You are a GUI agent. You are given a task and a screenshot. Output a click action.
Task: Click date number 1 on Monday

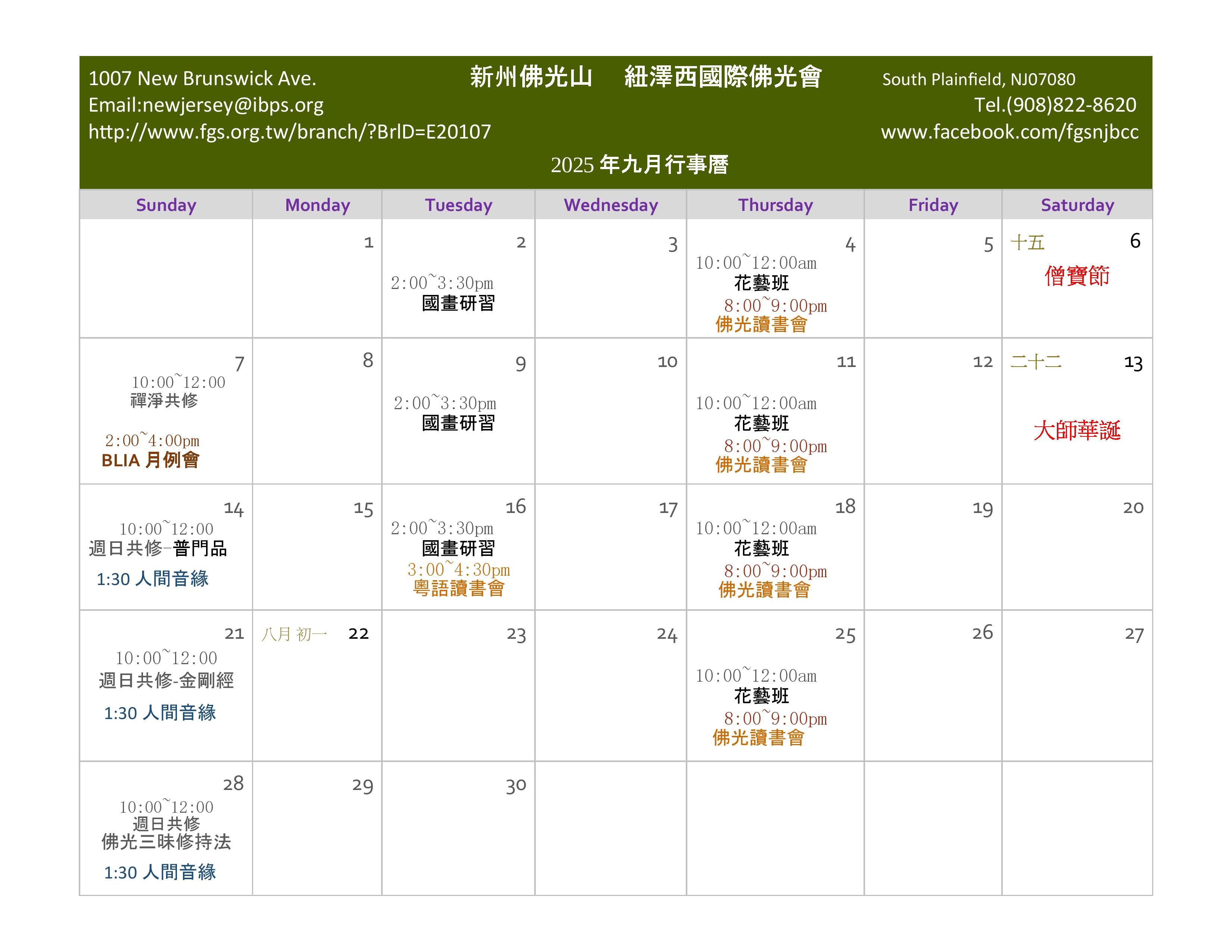368,243
